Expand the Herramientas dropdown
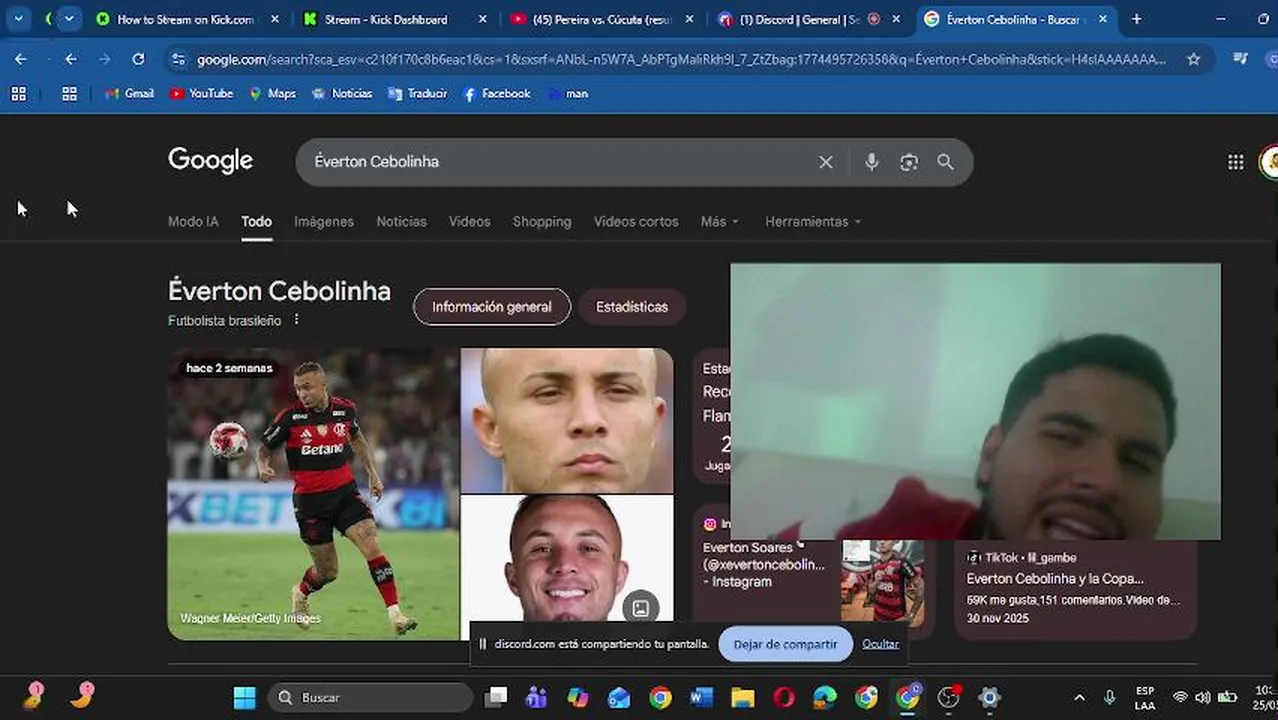The width and height of the screenshot is (1278, 720). click(x=813, y=221)
